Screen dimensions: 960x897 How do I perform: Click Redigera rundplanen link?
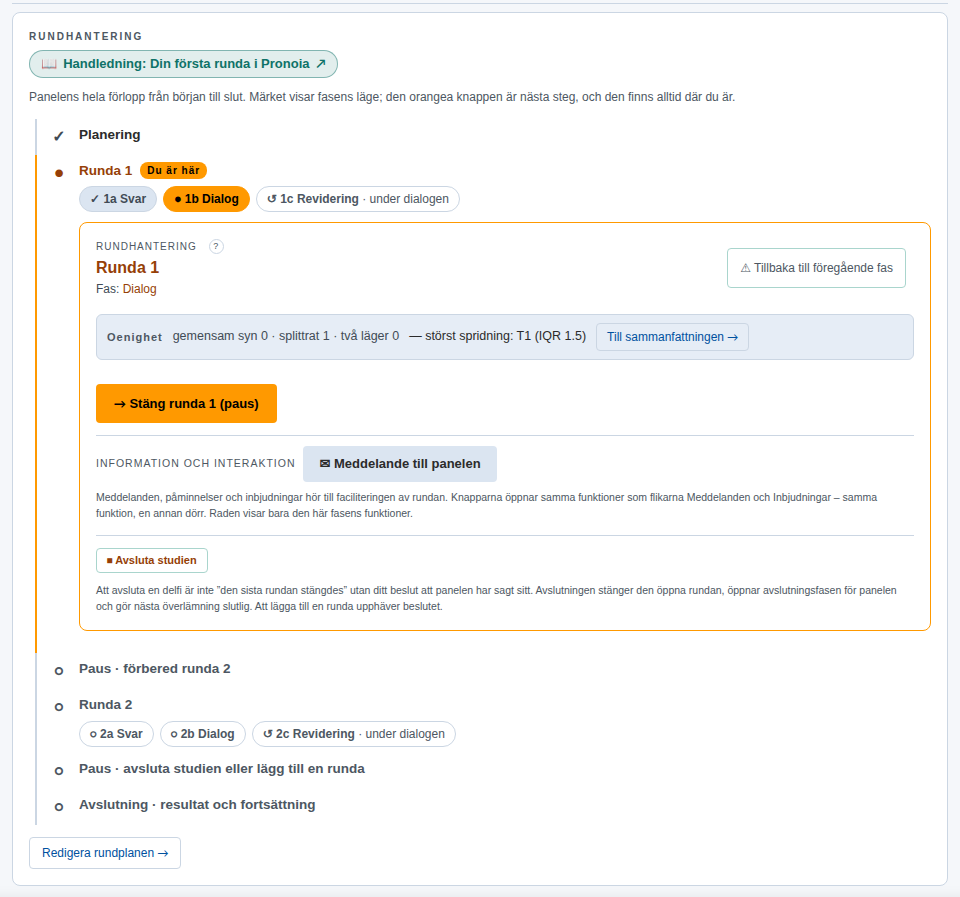[105, 853]
